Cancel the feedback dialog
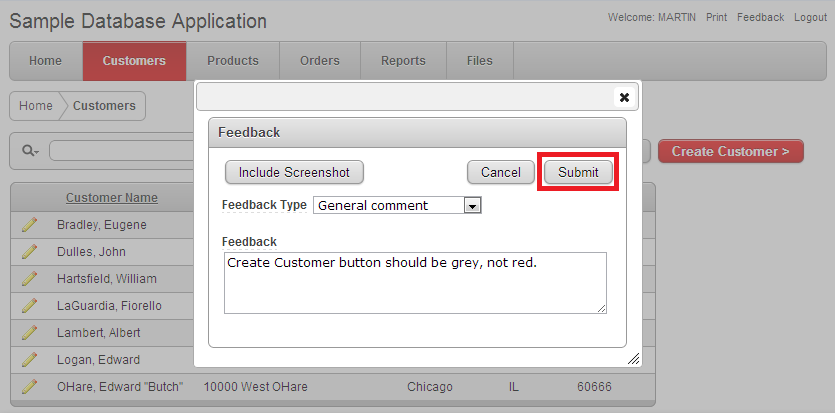835x413 pixels. click(500, 172)
